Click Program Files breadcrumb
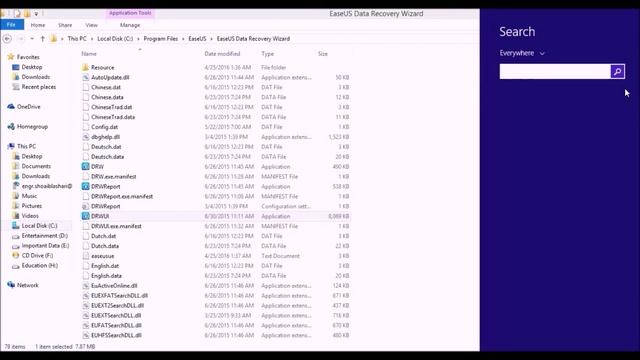The image size is (640, 360). [x=161, y=38]
